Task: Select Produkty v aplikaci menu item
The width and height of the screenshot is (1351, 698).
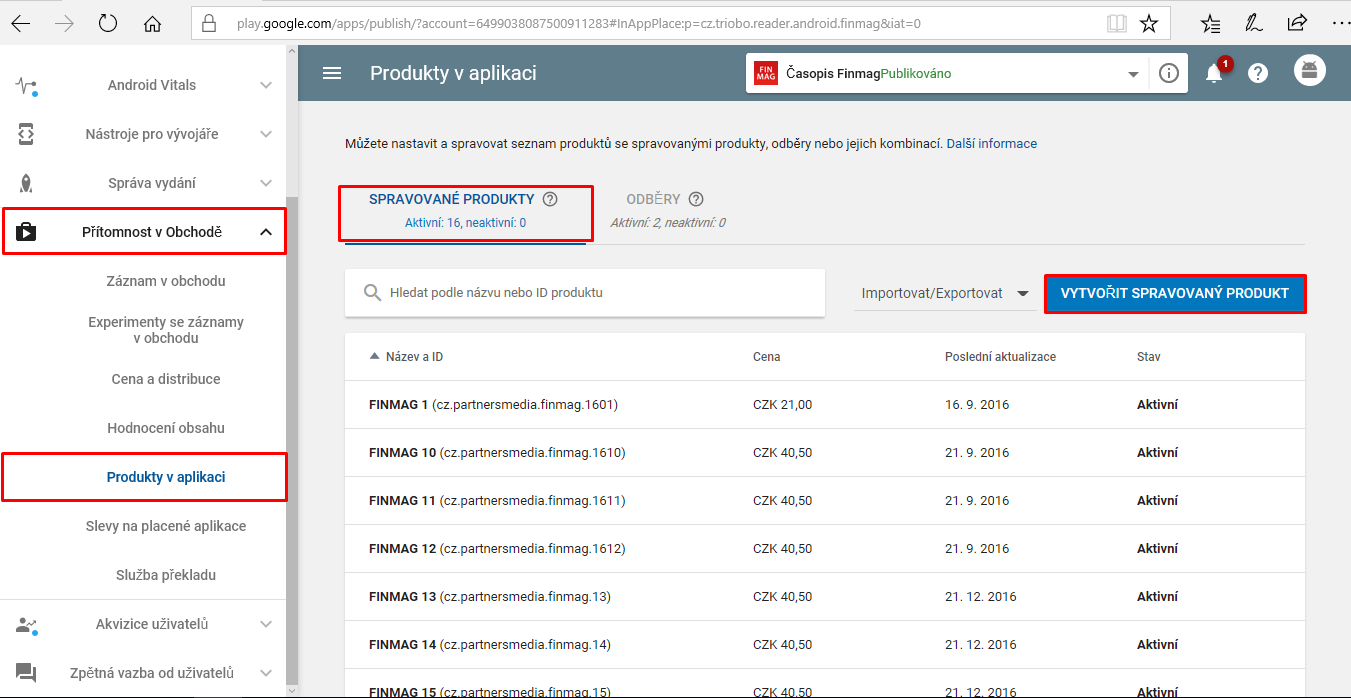Action: (x=166, y=477)
